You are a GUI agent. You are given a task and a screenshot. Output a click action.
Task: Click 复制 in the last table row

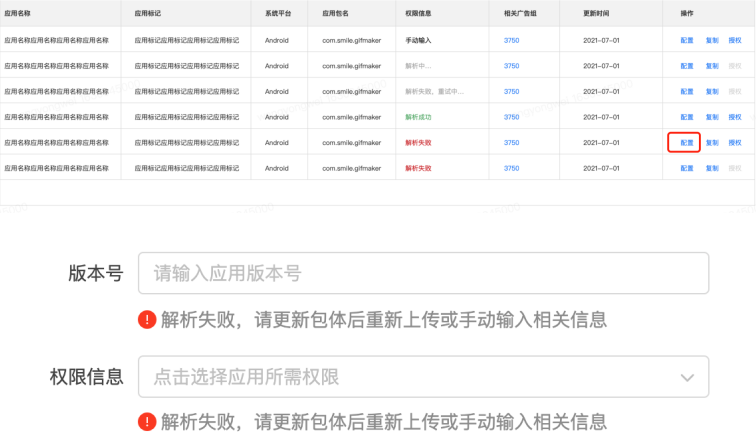711,168
